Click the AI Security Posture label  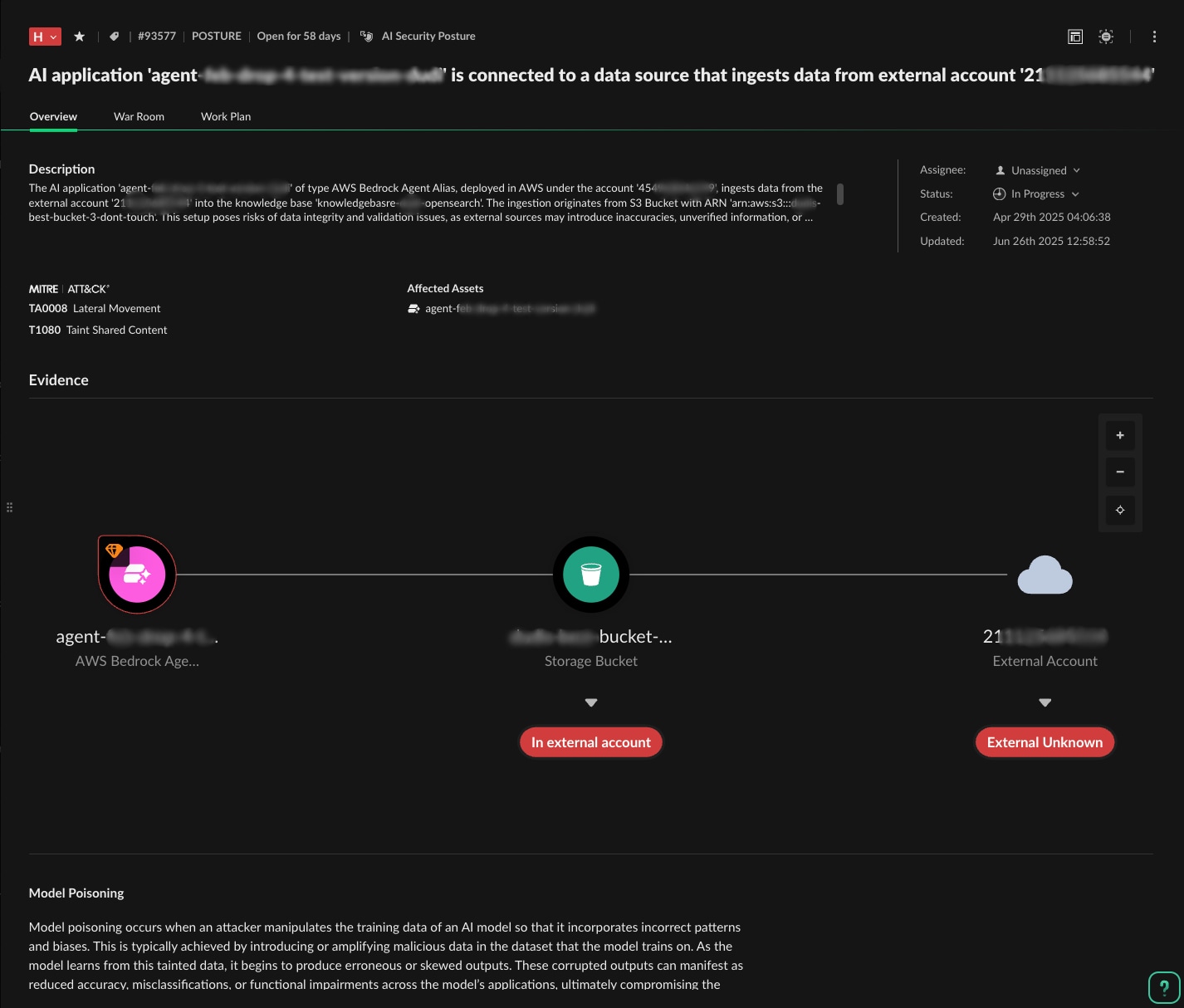428,37
